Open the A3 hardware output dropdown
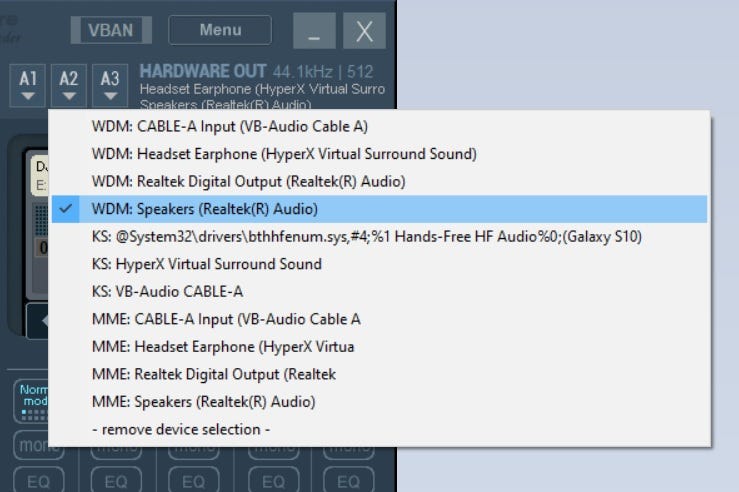Image resolution: width=739 pixels, height=492 pixels. 110,85
